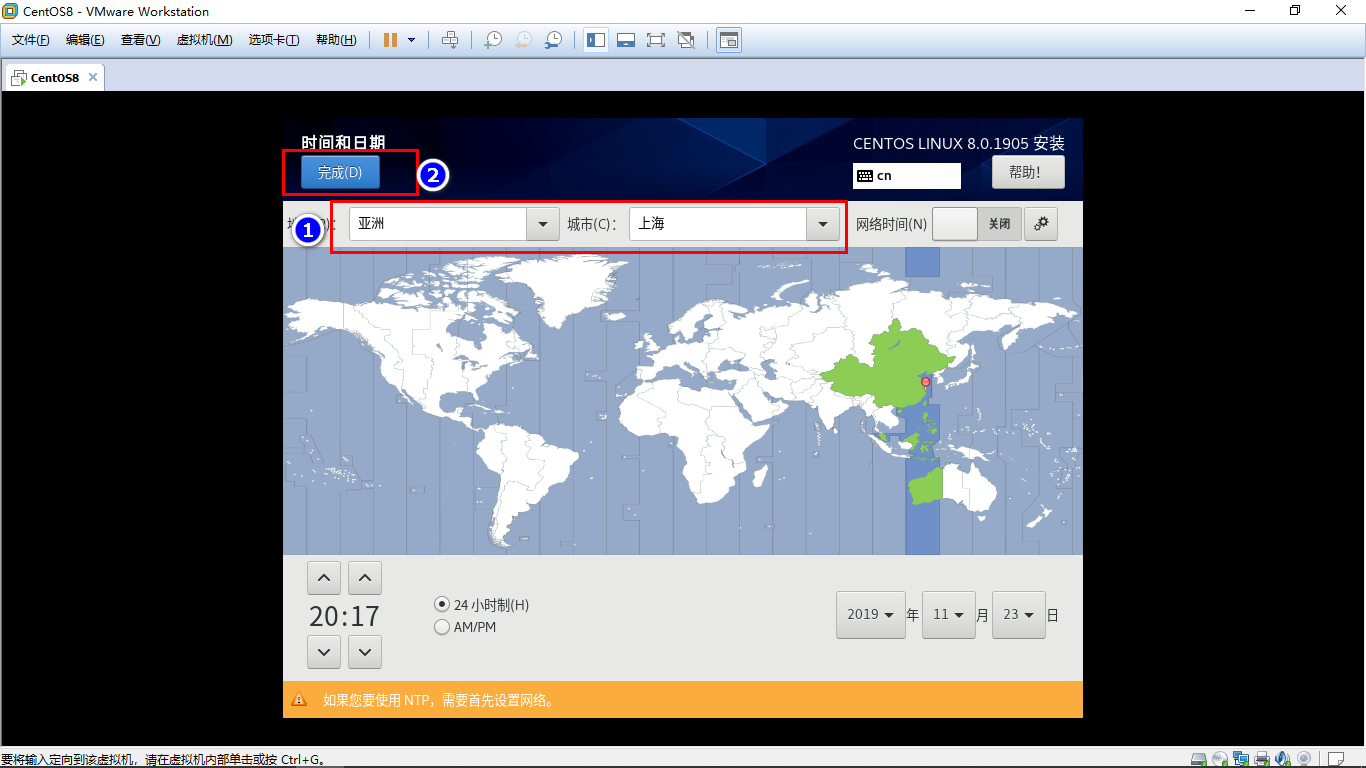This screenshot has width=1366, height=768.
Task: Click the network adapter status icon
Action: [1241, 759]
